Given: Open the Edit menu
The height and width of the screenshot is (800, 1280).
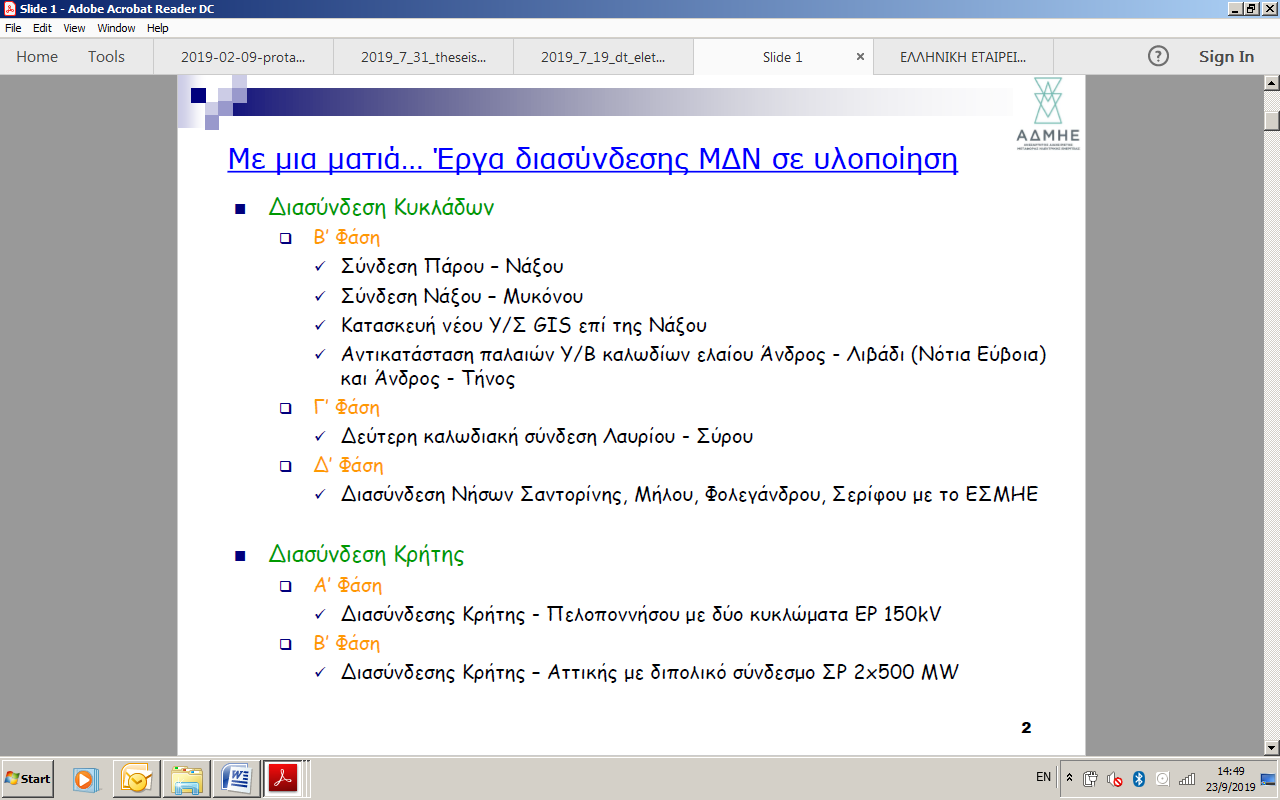Looking at the screenshot, I should point(42,28).
